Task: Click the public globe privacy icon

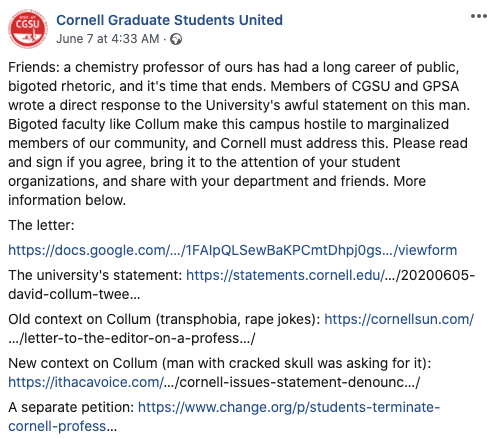Action: pyautogui.click(x=176, y=39)
